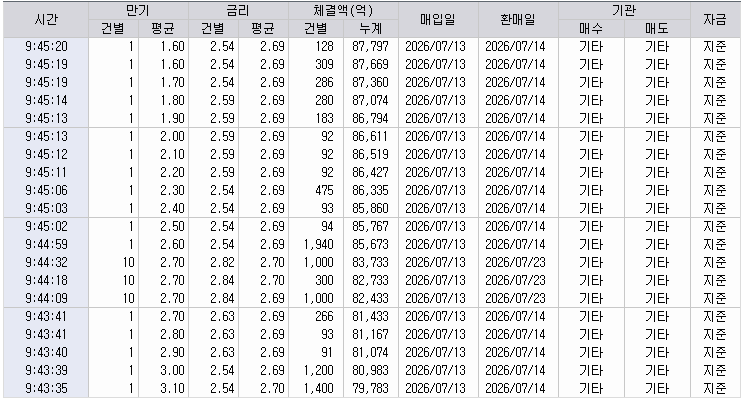Click the 시간 column header
Viewport: 741px width, 401px height.
tap(46, 20)
